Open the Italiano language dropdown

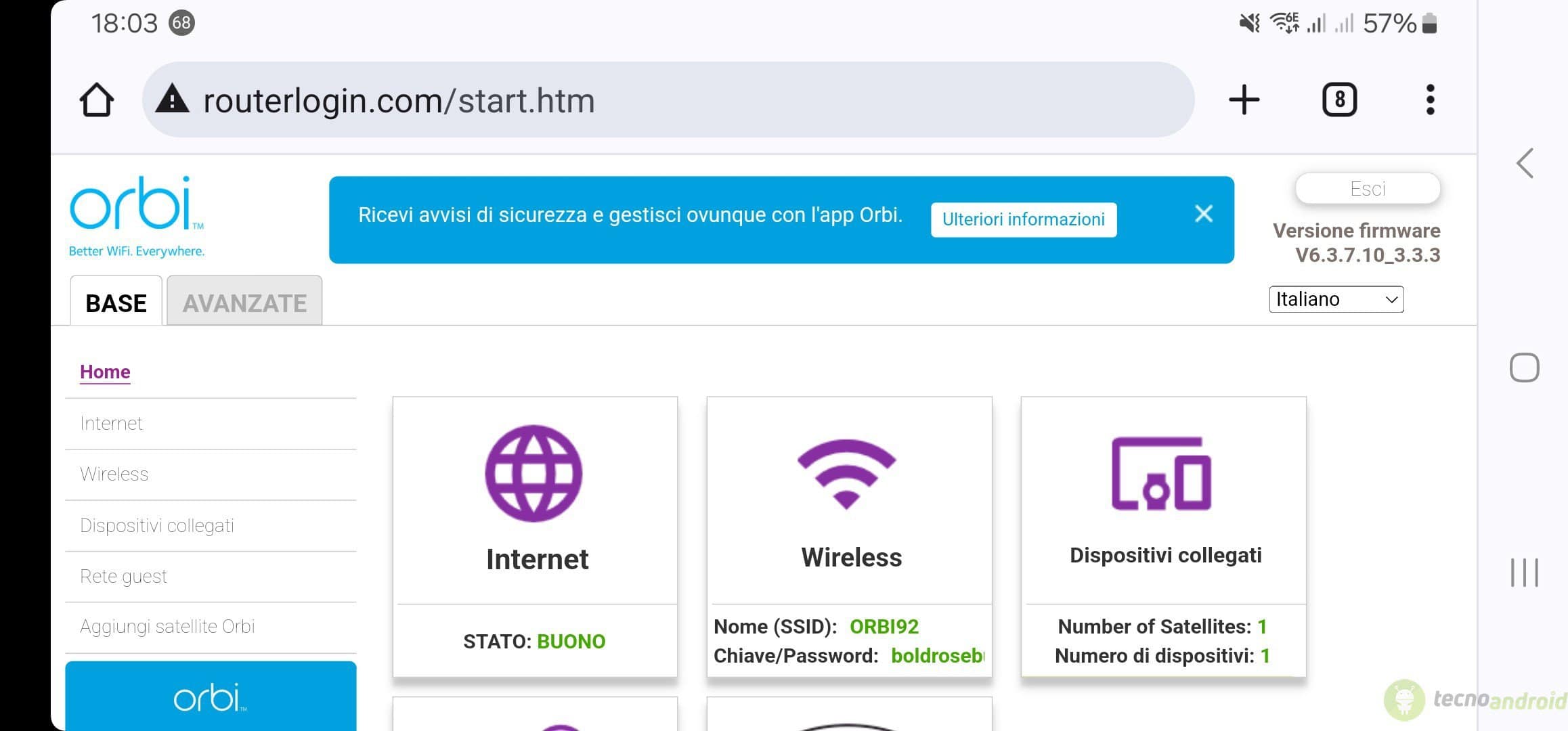(x=1336, y=299)
